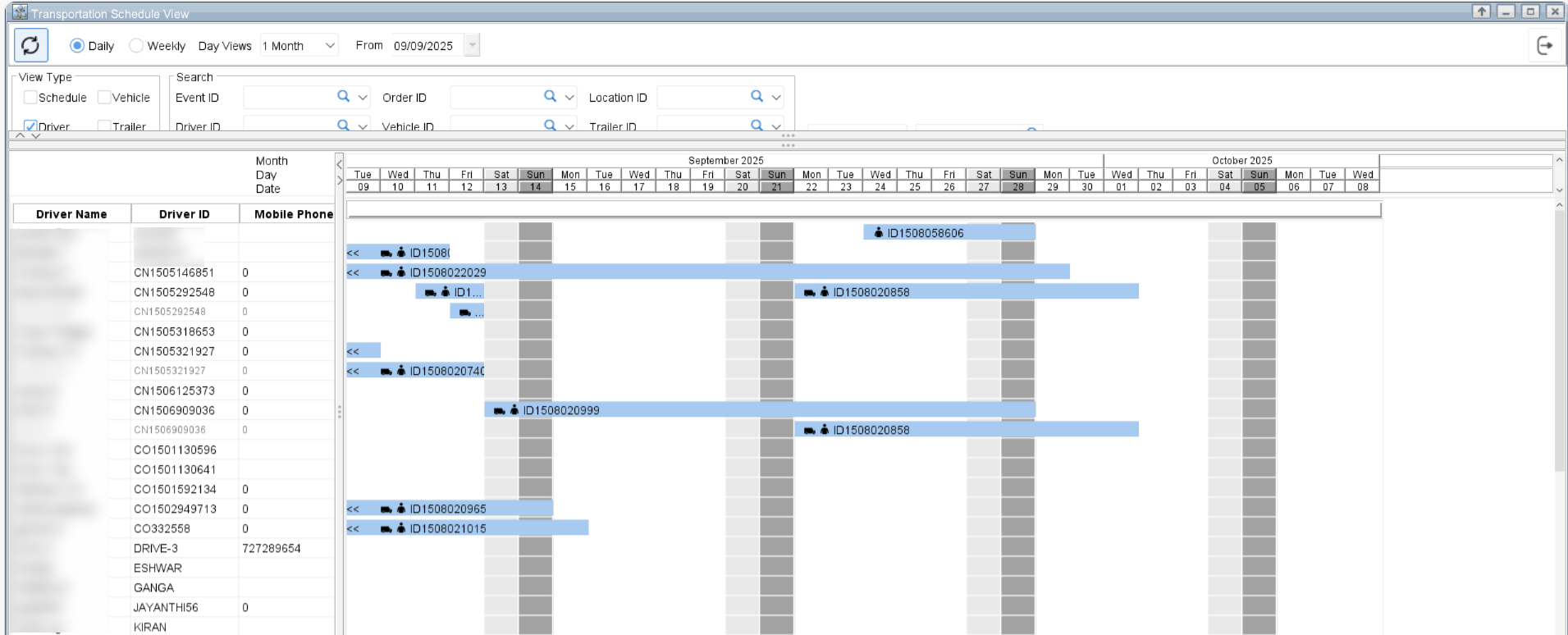Collapse the filter panel with the up chevron

coord(21,135)
